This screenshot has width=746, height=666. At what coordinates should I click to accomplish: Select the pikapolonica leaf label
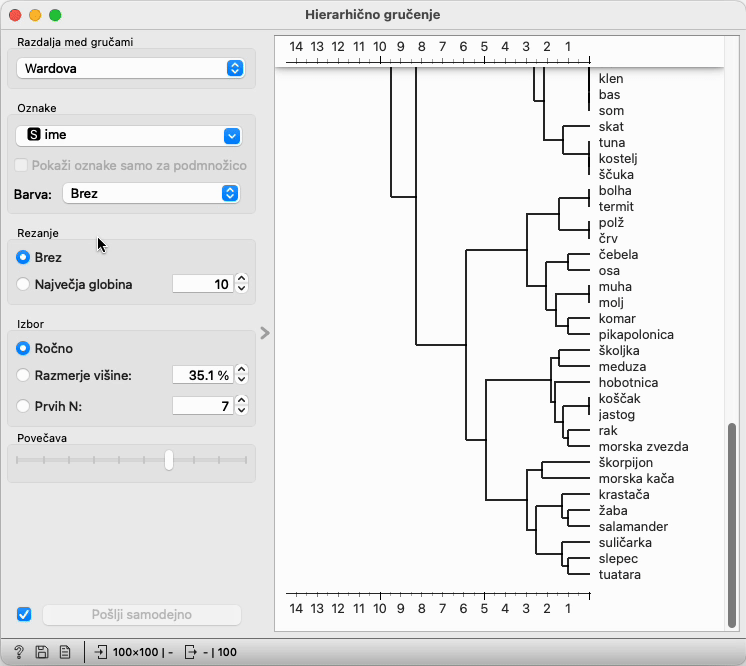pyautogui.click(x=636, y=335)
